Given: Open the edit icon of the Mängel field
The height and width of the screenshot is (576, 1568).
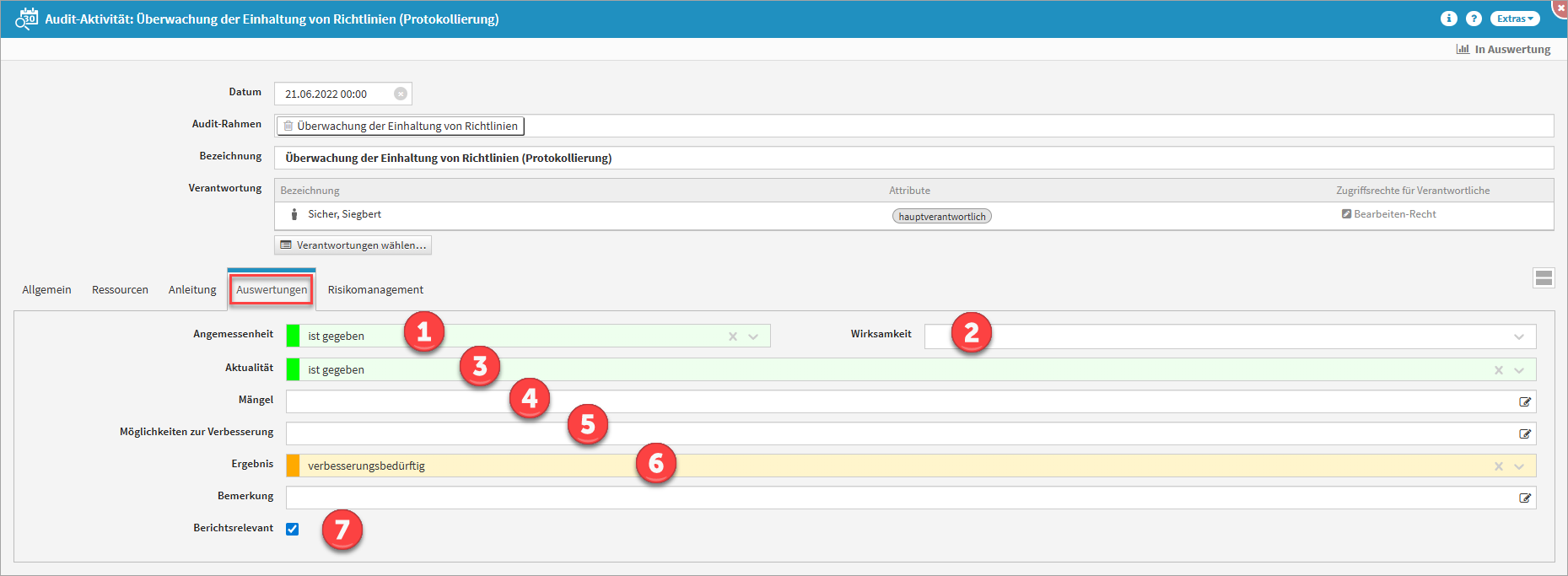Looking at the screenshot, I should tap(1525, 402).
